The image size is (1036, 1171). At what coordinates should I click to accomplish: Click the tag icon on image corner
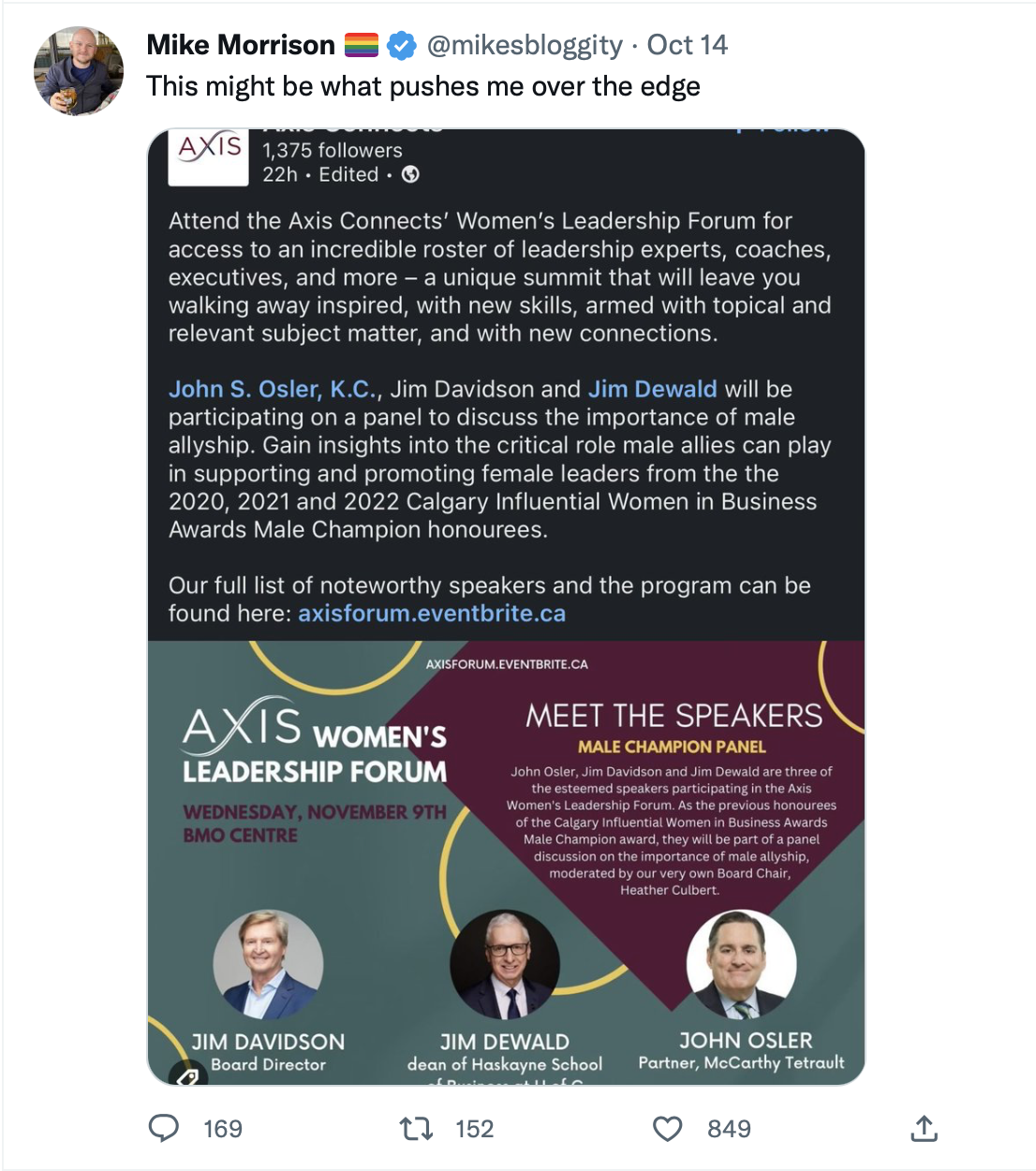[x=186, y=1076]
